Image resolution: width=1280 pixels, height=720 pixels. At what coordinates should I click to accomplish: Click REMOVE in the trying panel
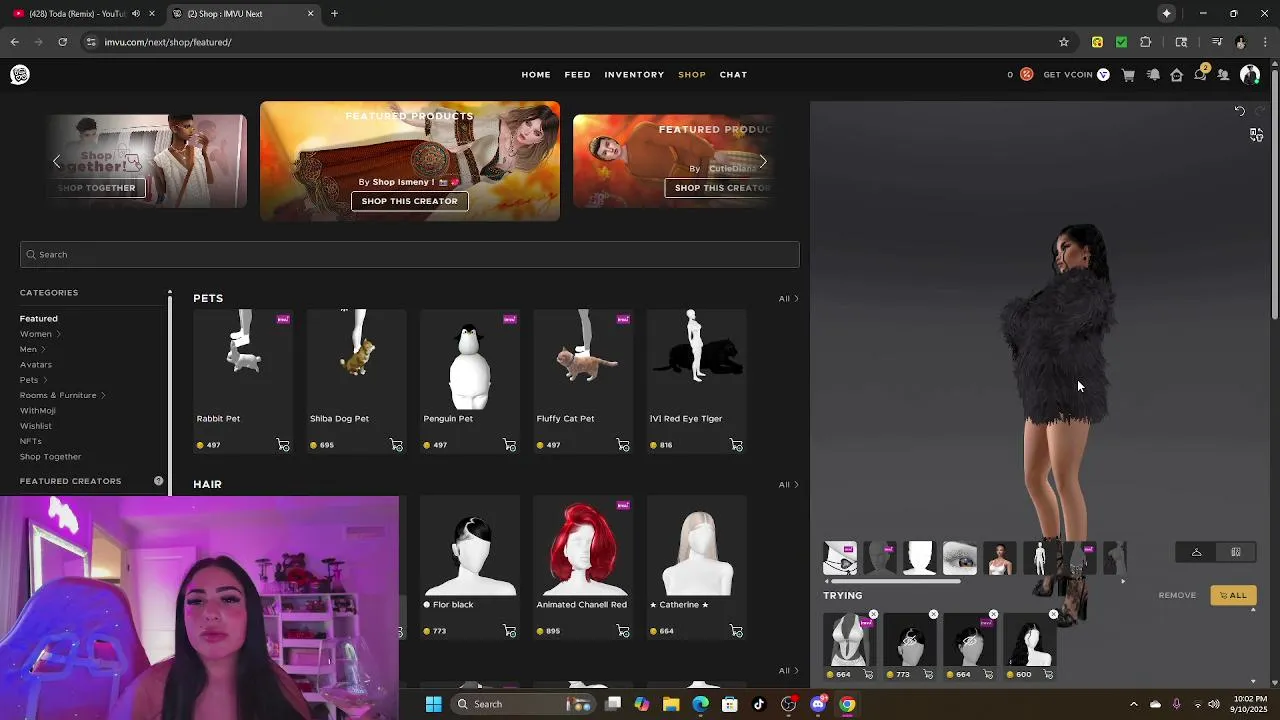coord(1177,595)
